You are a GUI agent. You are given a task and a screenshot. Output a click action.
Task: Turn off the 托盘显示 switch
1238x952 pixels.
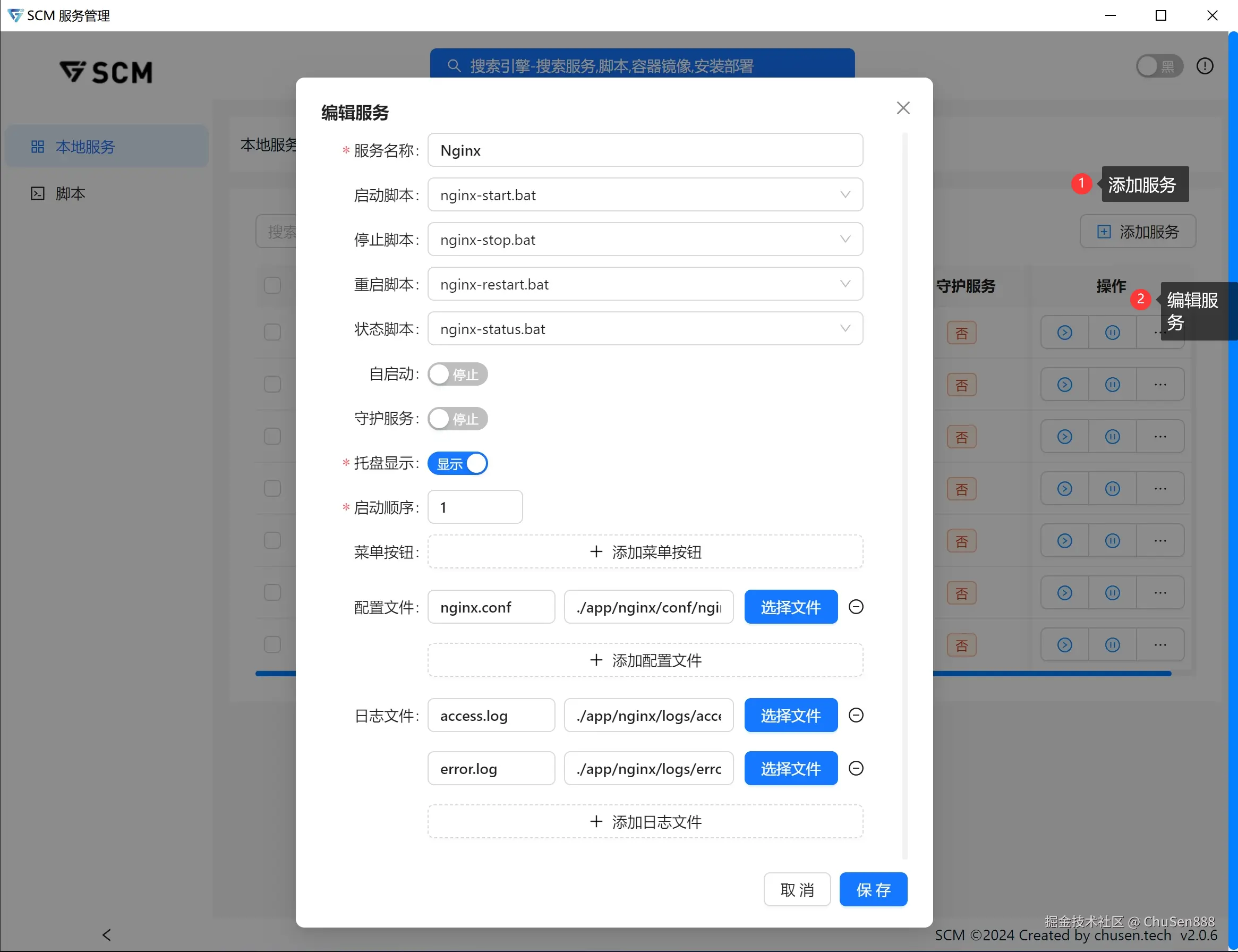[x=457, y=464]
